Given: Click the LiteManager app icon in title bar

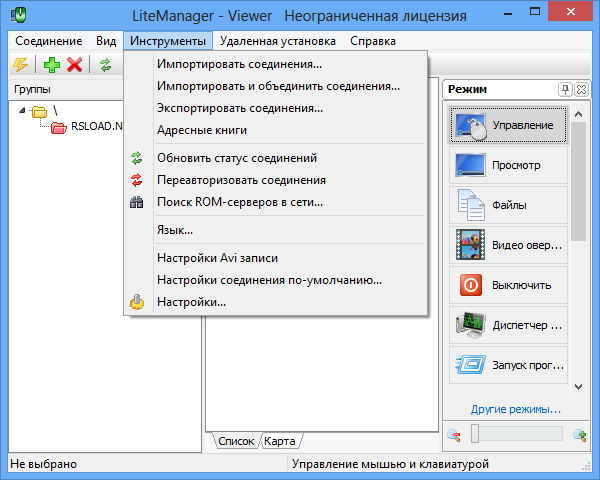Looking at the screenshot, I should click(18, 15).
